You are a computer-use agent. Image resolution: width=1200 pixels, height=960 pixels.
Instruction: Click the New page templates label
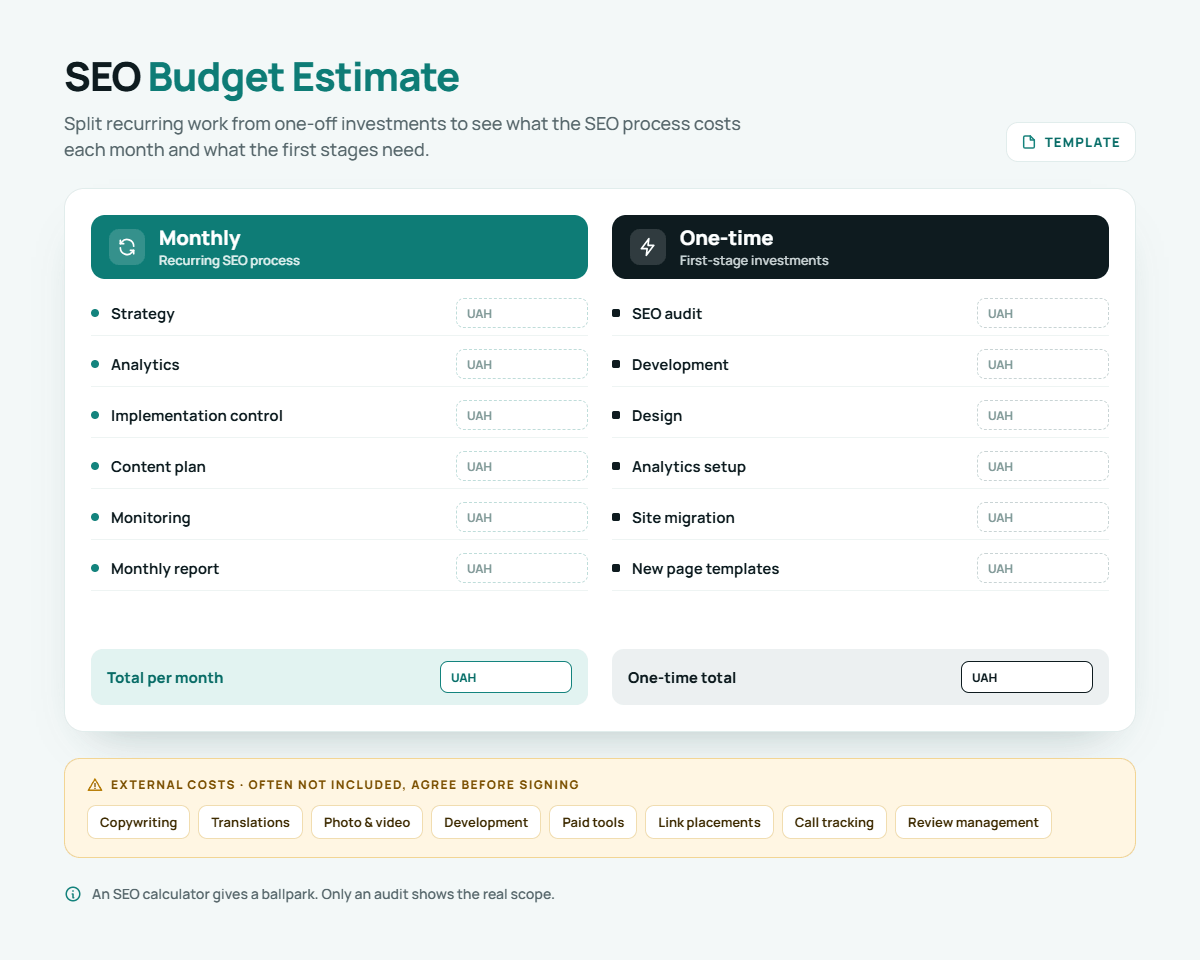[705, 568]
